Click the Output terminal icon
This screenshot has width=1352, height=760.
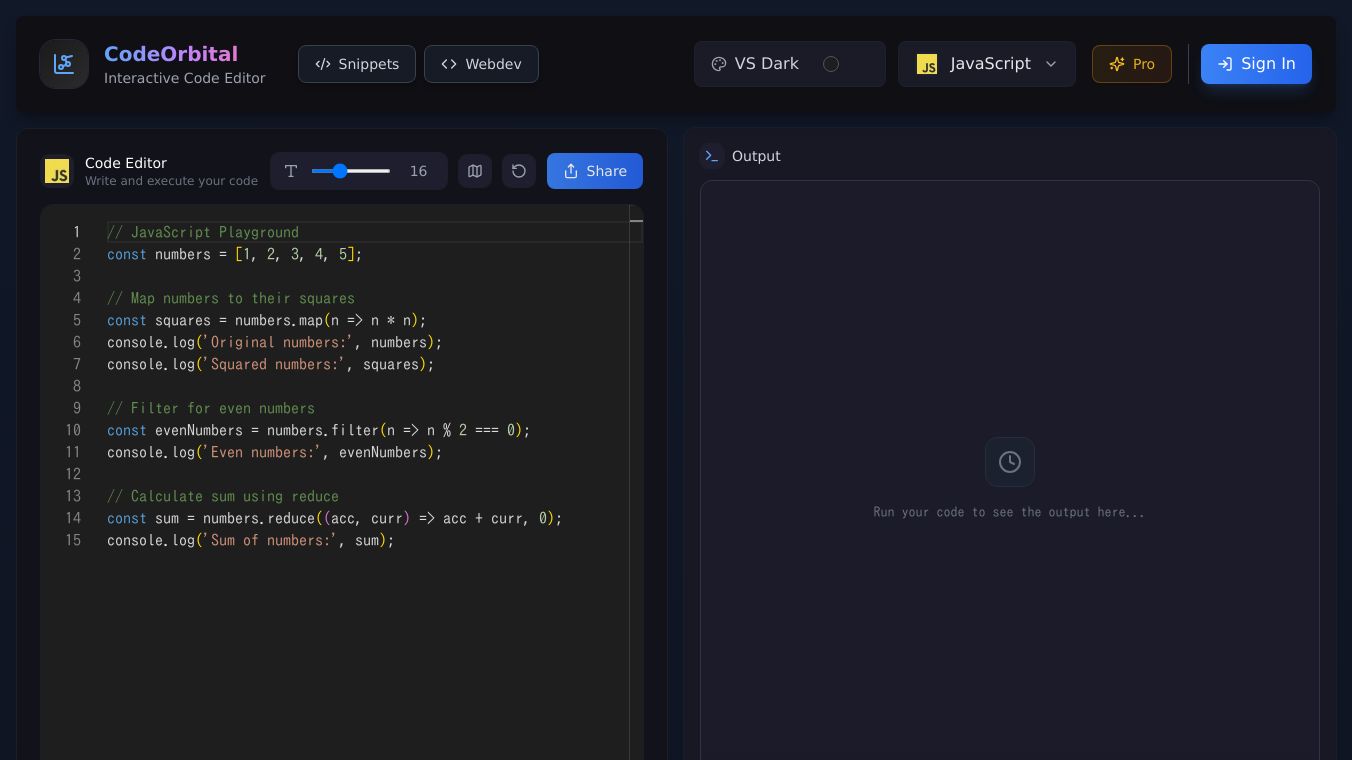coord(712,156)
